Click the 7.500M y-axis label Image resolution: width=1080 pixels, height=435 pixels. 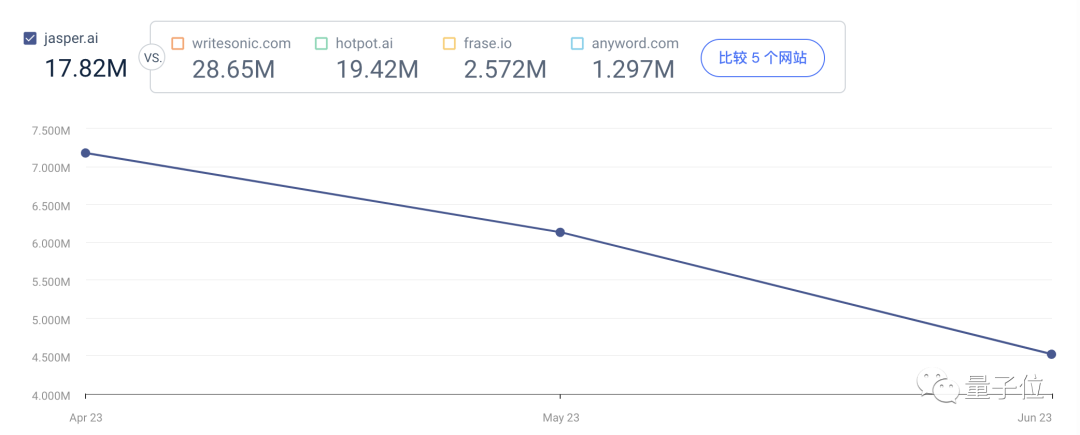tap(50, 130)
